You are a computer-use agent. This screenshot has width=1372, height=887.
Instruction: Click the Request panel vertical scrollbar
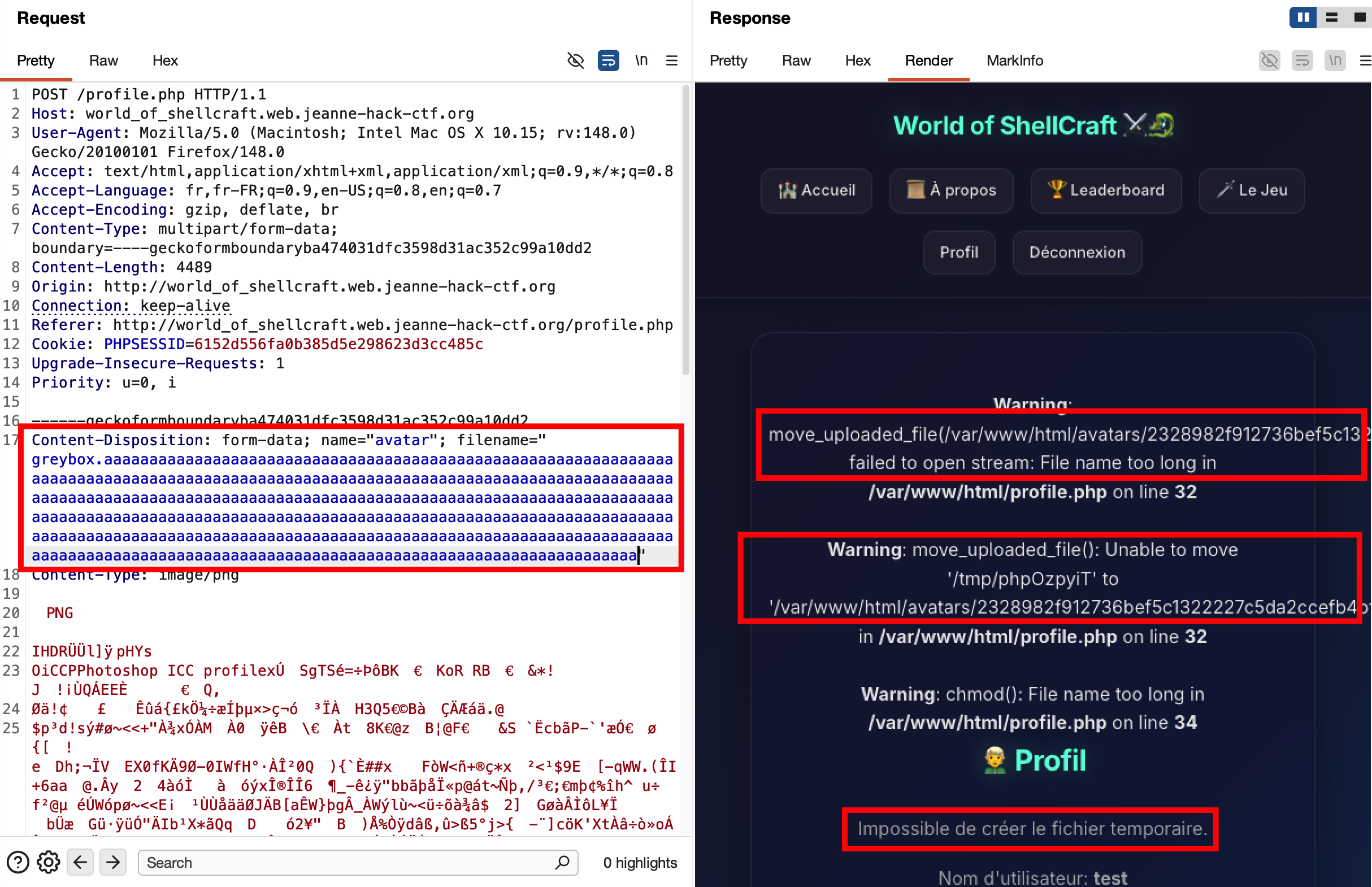(x=685, y=231)
